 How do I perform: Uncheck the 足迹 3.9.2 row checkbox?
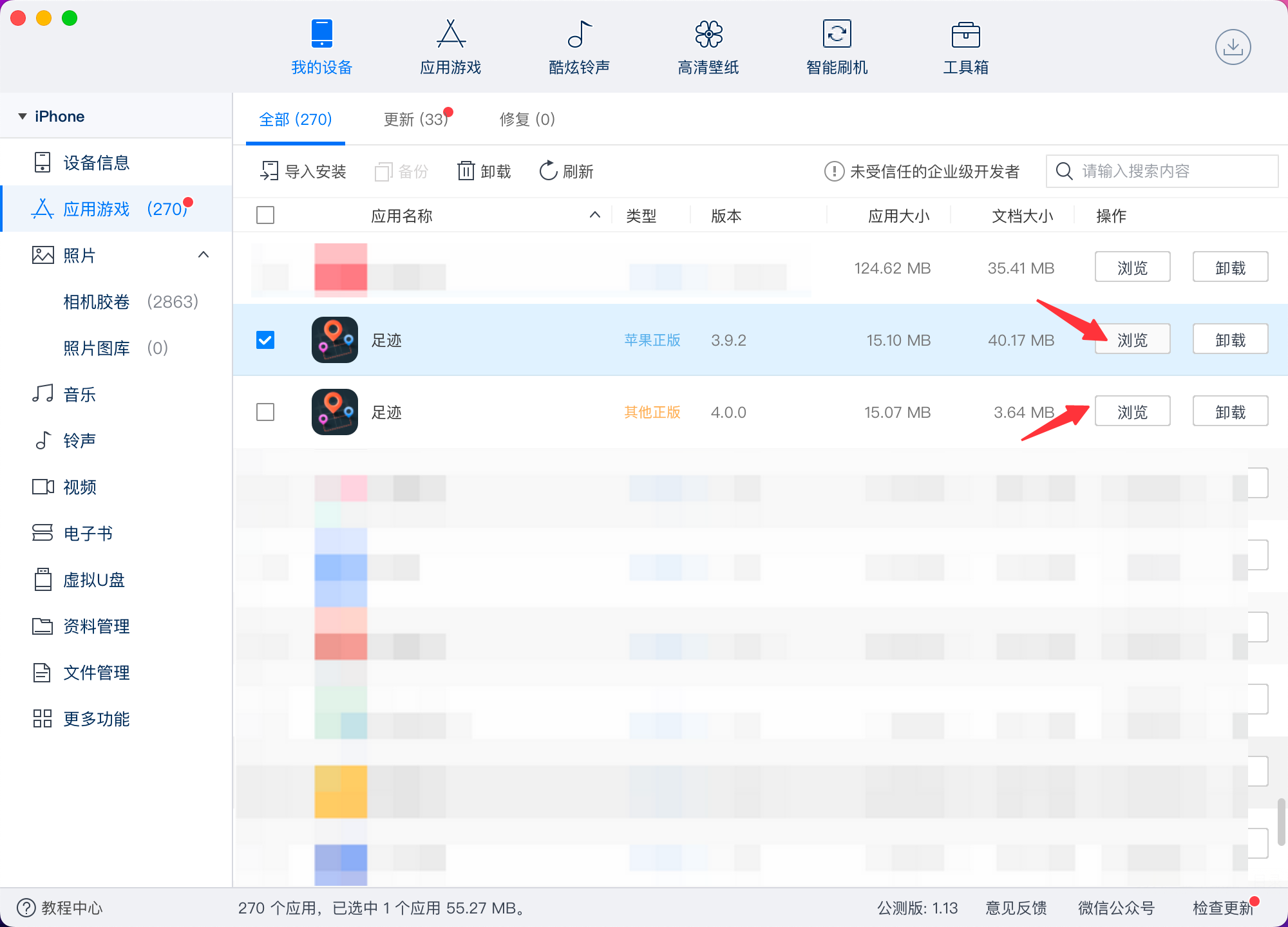coord(265,340)
